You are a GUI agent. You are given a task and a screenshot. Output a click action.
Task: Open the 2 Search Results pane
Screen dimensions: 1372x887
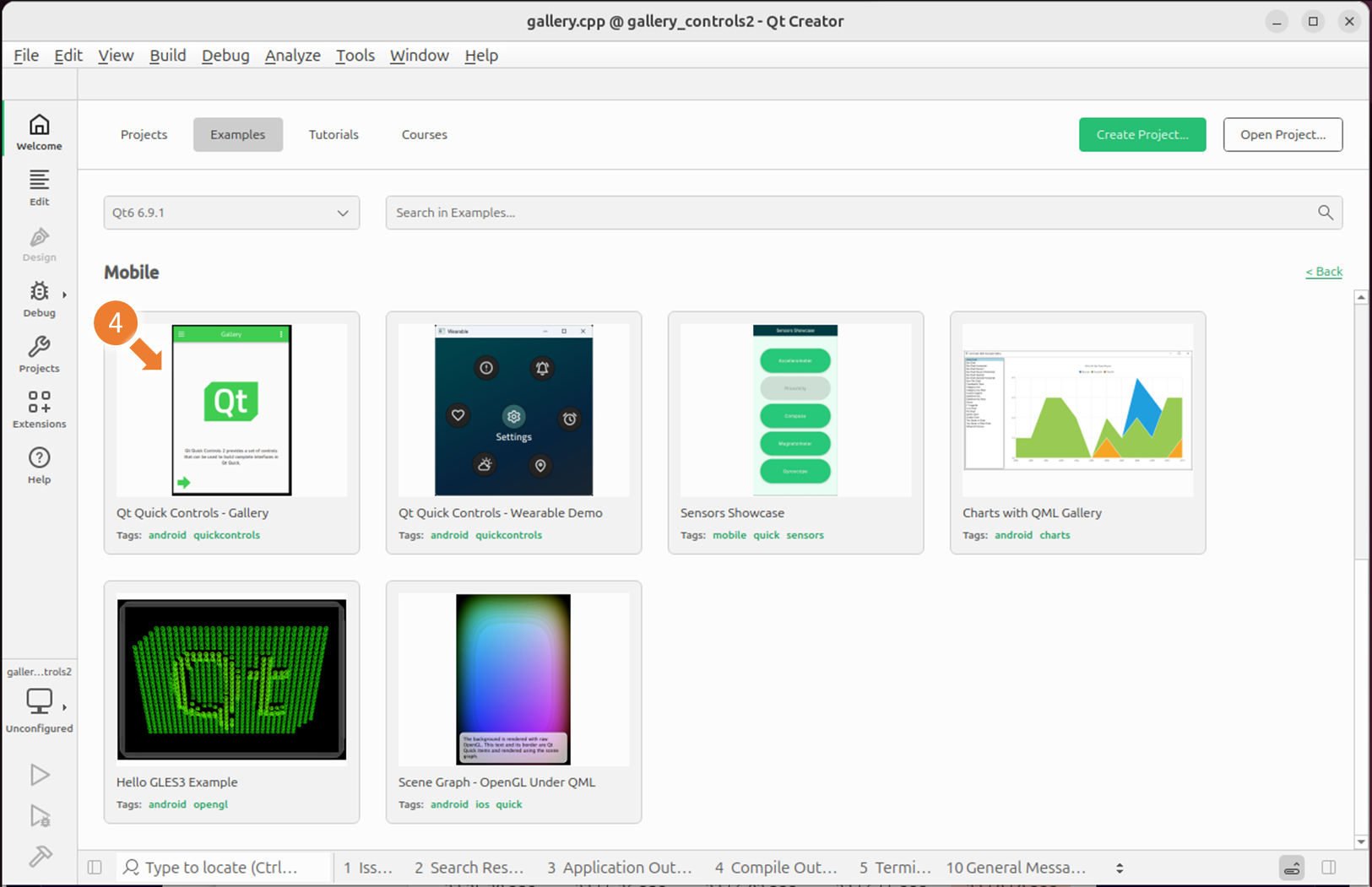point(469,868)
